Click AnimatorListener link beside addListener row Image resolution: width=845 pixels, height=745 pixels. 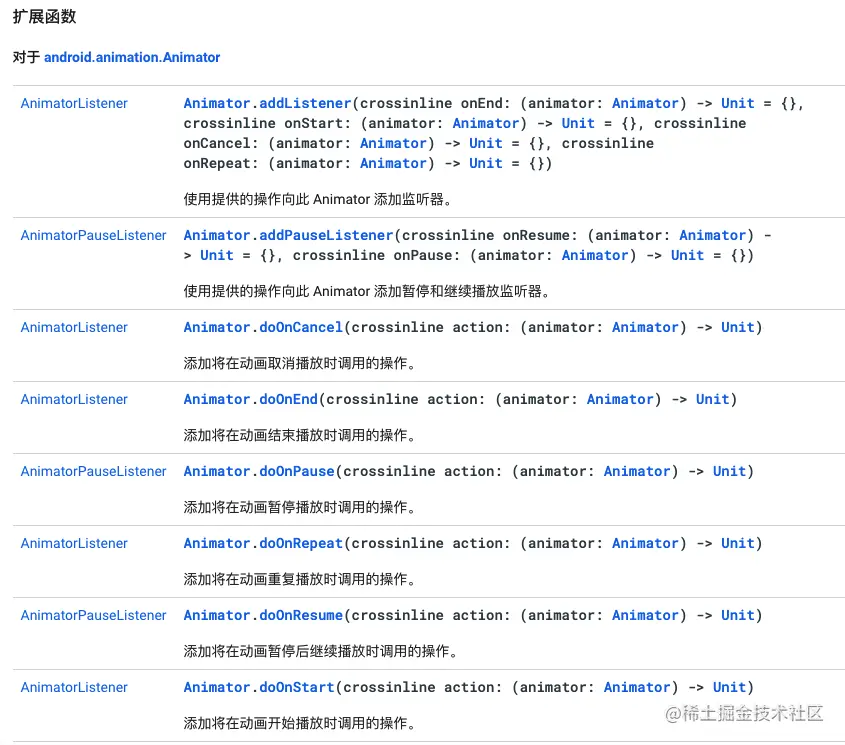point(74,103)
